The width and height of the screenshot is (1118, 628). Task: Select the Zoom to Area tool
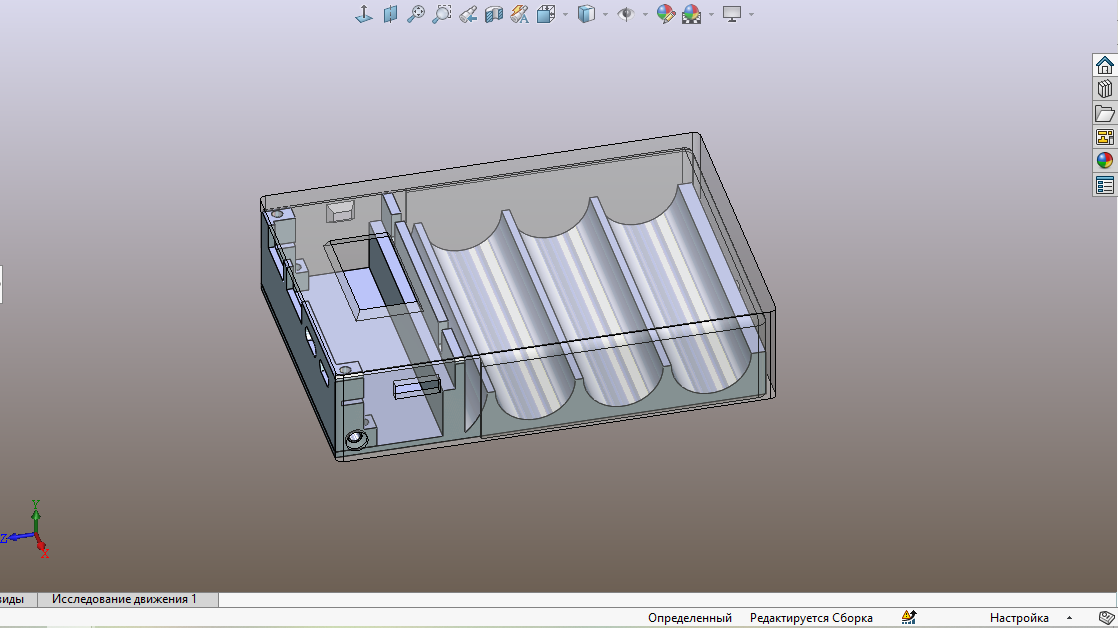[x=441, y=14]
